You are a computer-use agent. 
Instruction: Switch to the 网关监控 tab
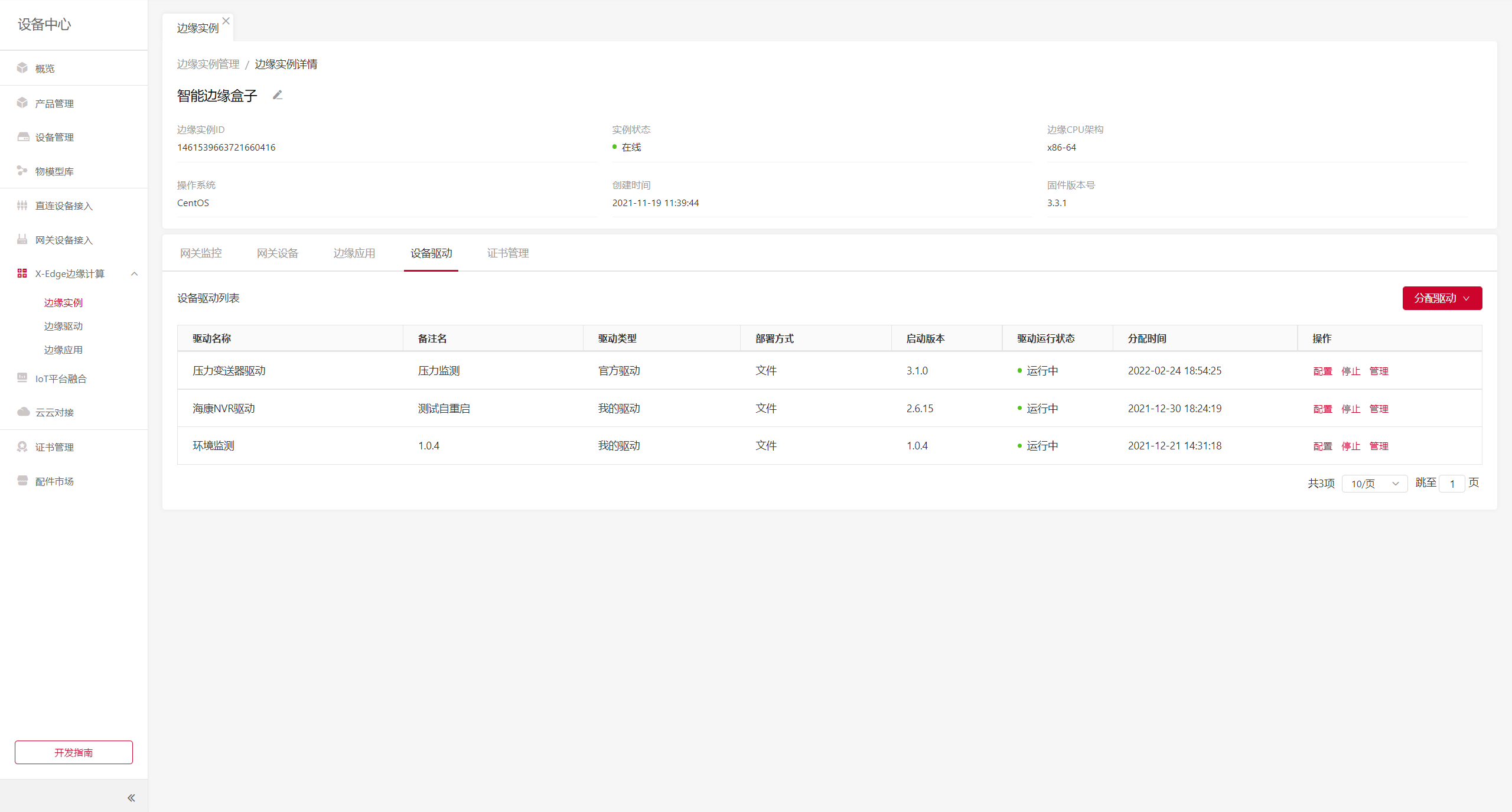point(201,253)
